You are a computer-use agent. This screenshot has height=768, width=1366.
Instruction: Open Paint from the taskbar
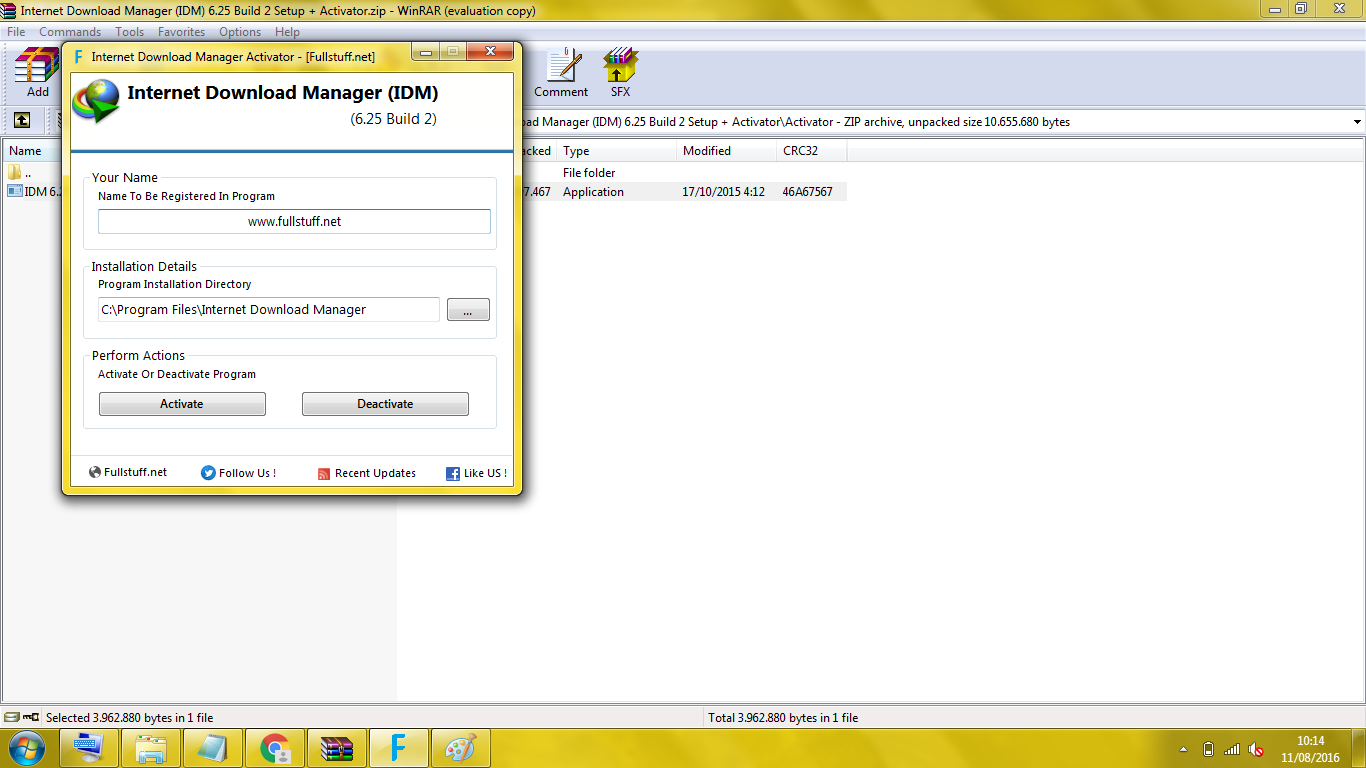coord(460,747)
